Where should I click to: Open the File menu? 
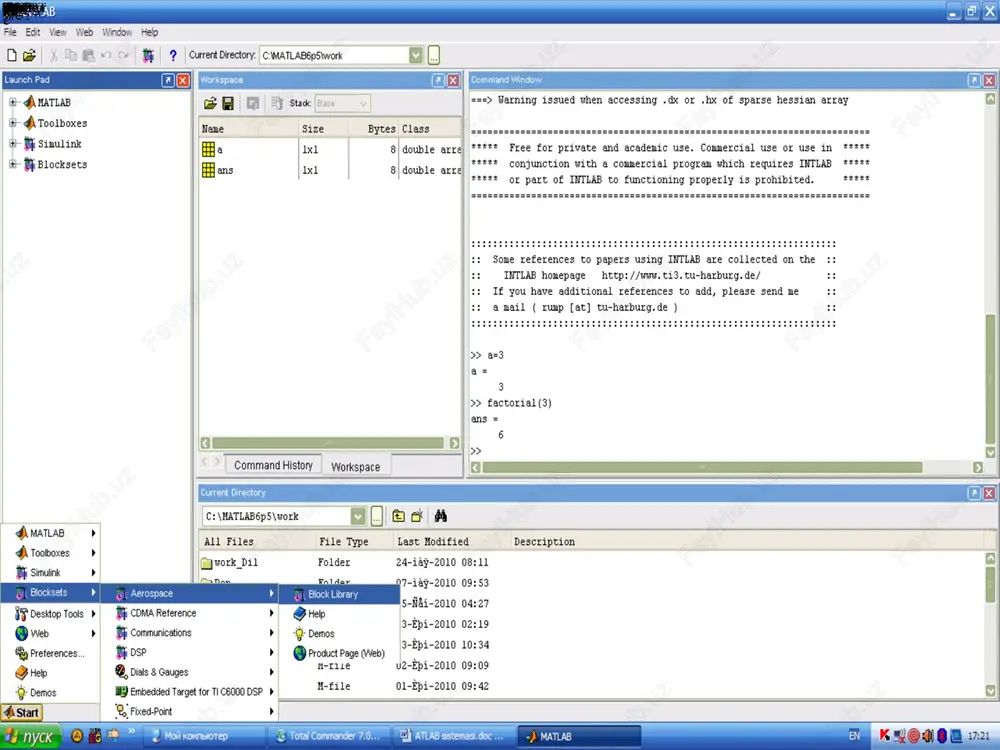(10, 32)
